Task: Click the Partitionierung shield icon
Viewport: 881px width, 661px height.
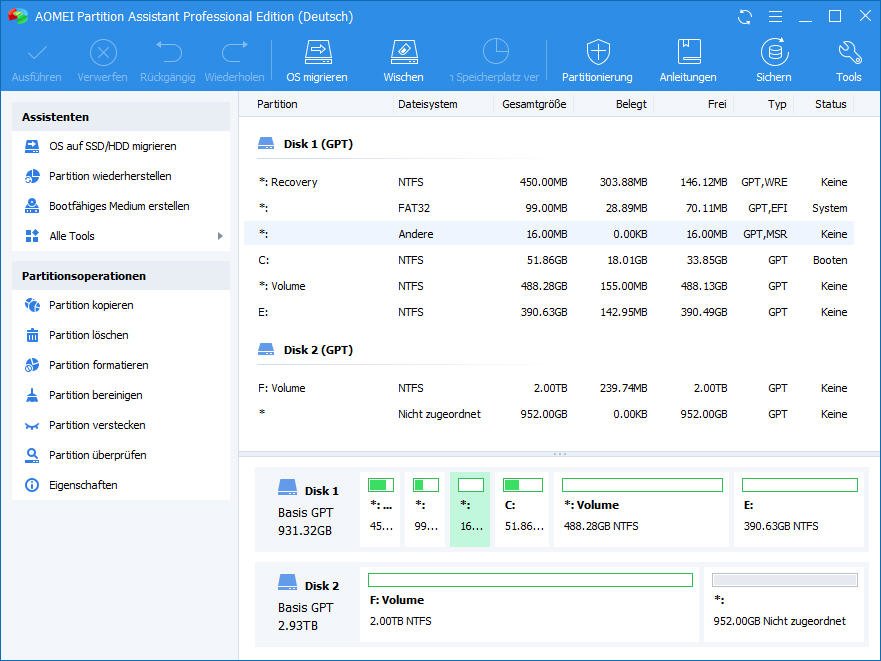Action: [597, 52]
